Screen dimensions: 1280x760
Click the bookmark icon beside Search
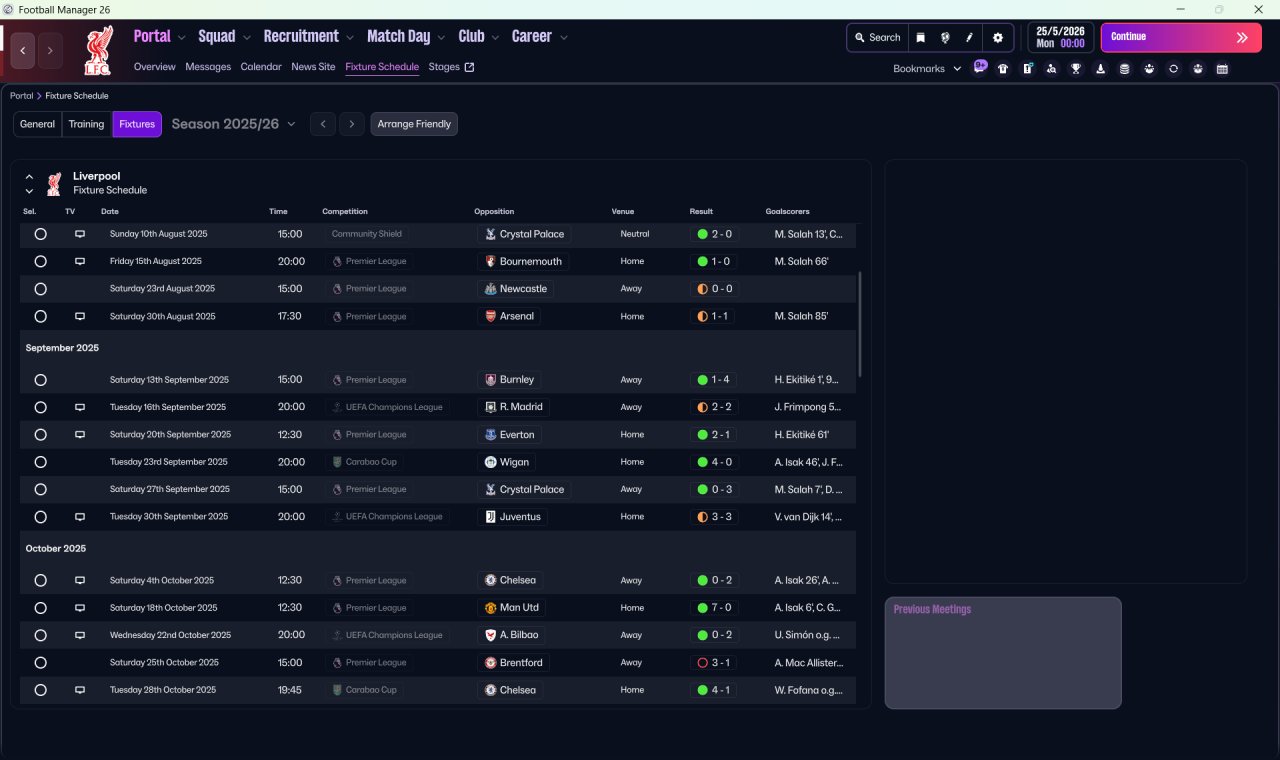tap(921, 38)
